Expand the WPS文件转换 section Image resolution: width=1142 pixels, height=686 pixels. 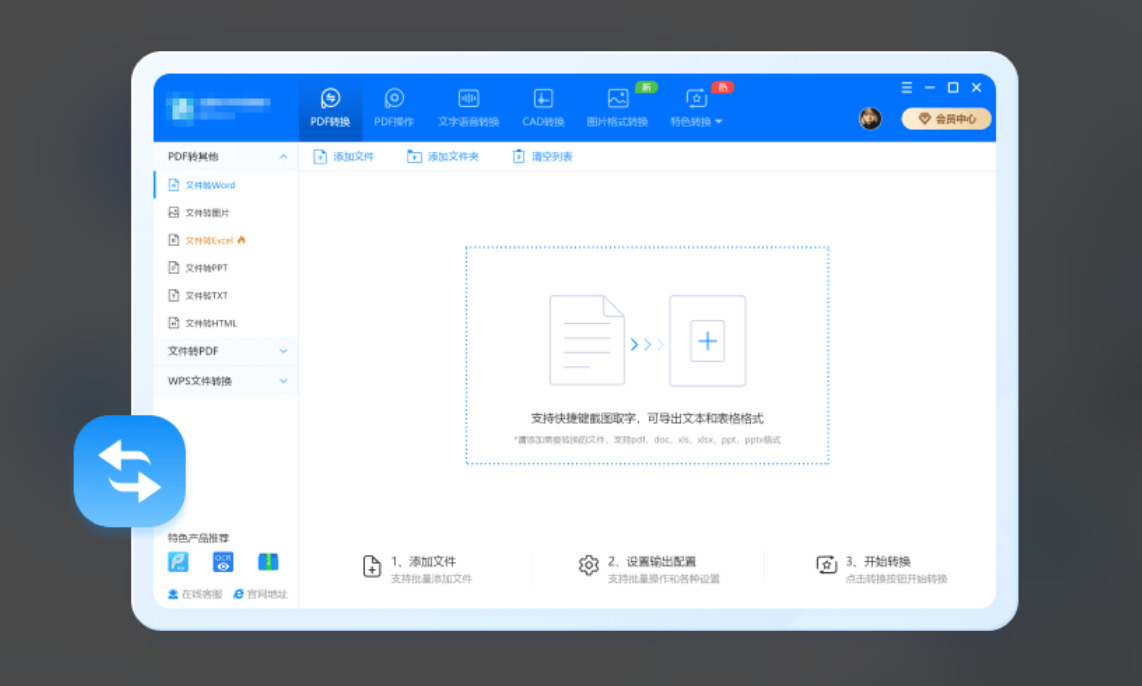pos(226,381)
